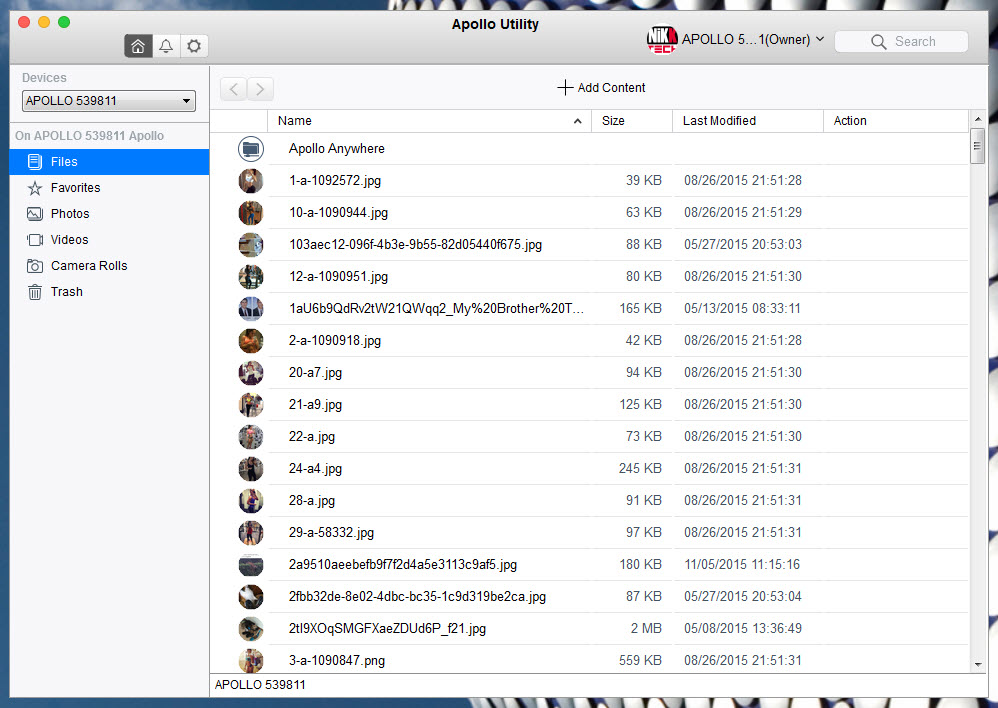
Task: Click date 05/13/2015 08:33:11
Action: point(742,309)
